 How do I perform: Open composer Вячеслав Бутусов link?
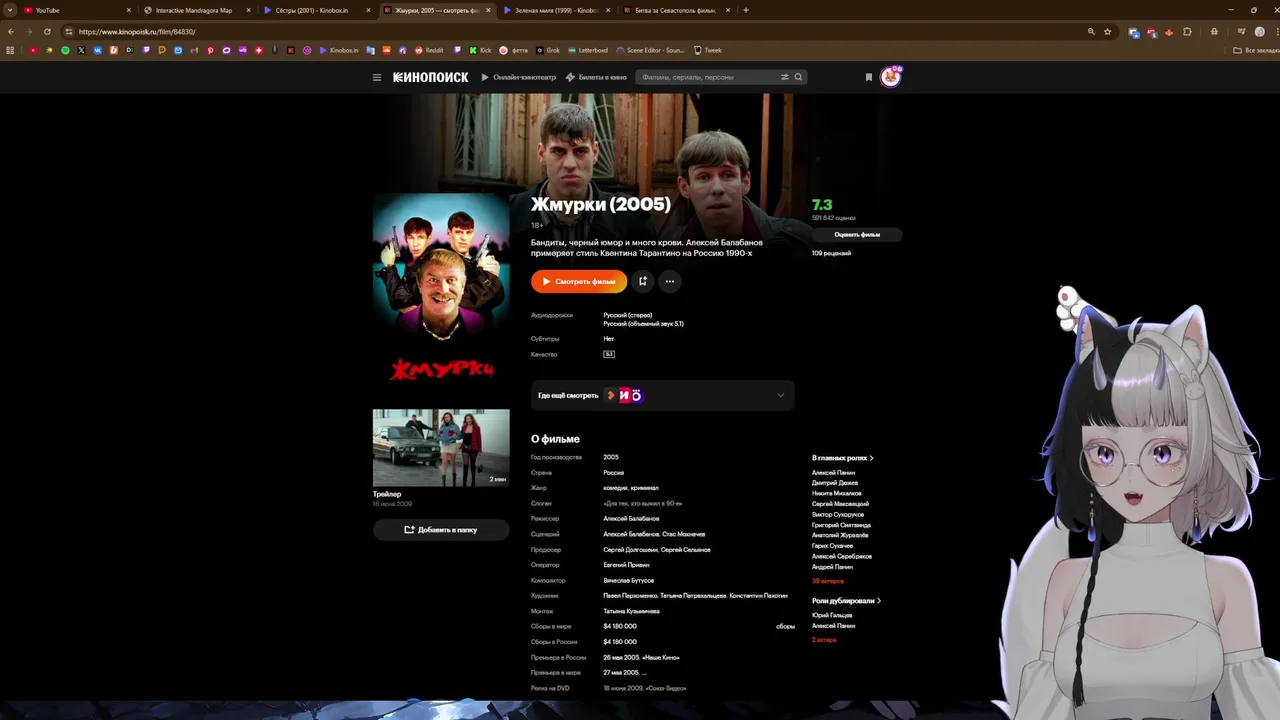[628, 580]
